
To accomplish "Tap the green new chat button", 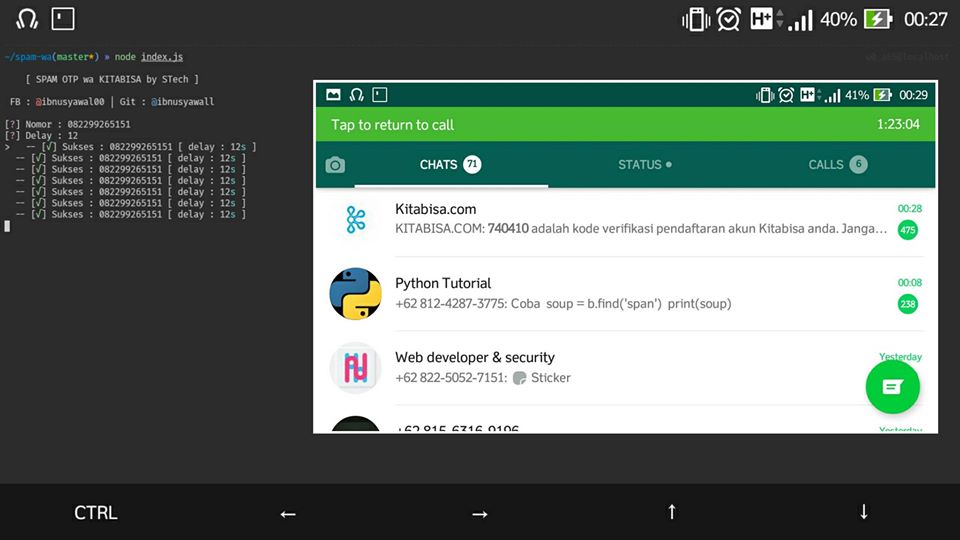I will tap(893, 387).
